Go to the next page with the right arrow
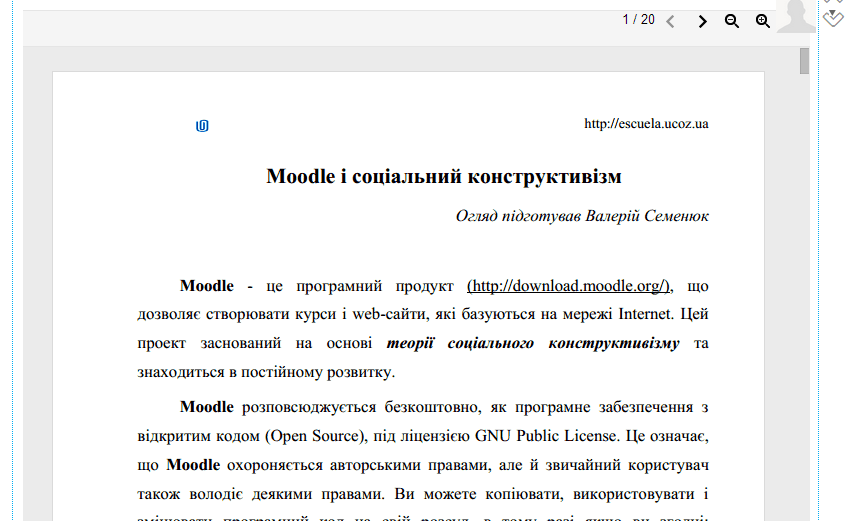 pyautogui.click(x=702, y=21)
